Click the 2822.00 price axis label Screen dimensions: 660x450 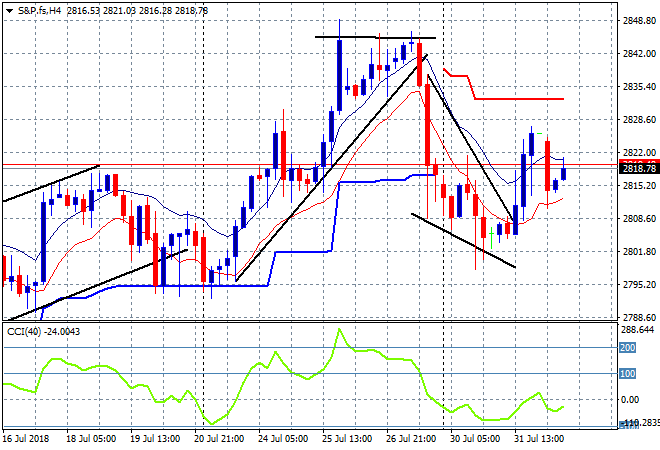(639, 152)
